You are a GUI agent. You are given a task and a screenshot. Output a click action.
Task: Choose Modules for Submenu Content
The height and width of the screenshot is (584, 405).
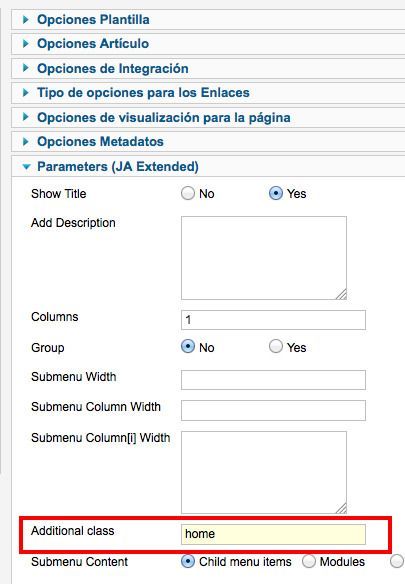[309, 561]
